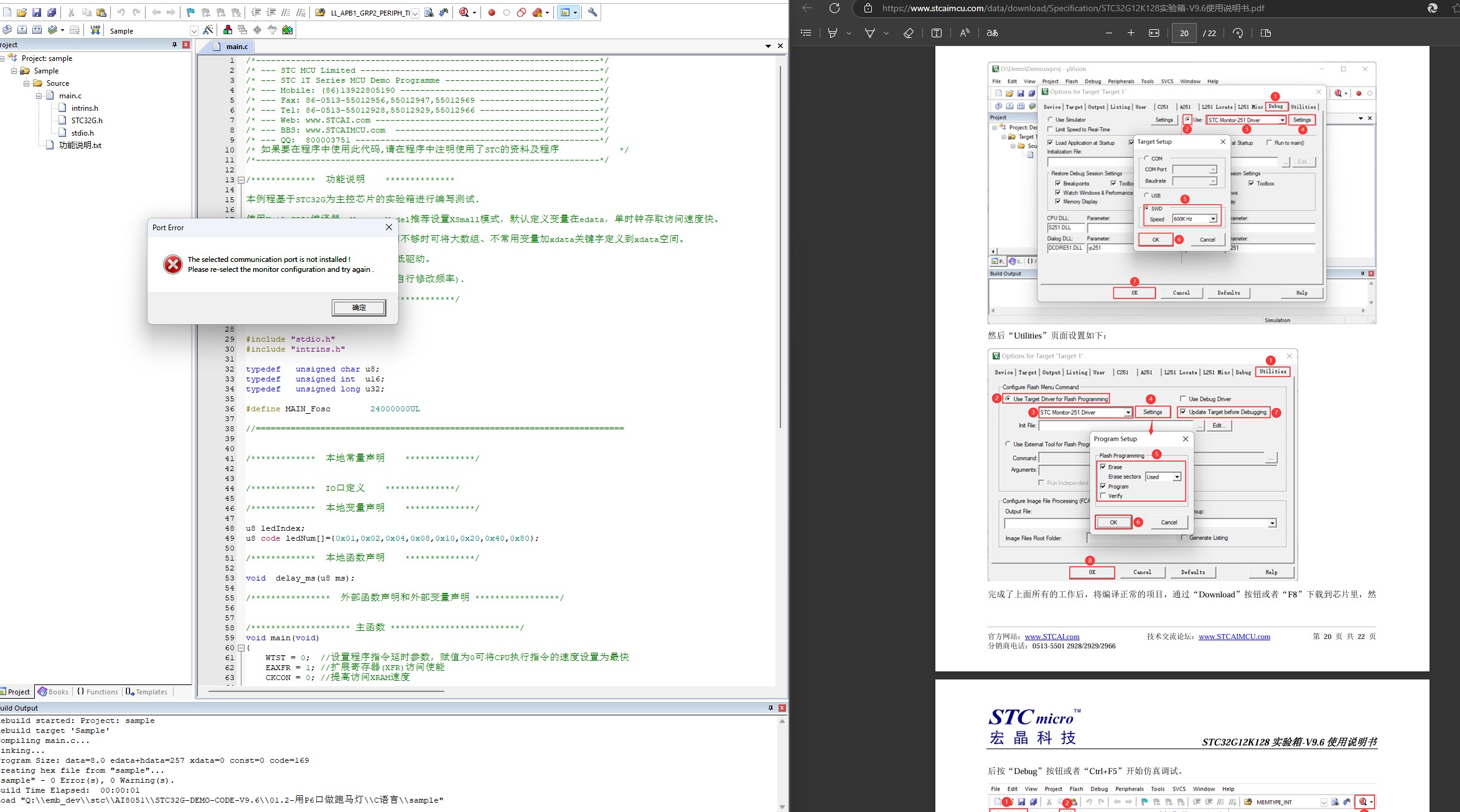Open the draw pen options dropdown in the PDF toolbar
1460x812 pixels.
[886, 33]
